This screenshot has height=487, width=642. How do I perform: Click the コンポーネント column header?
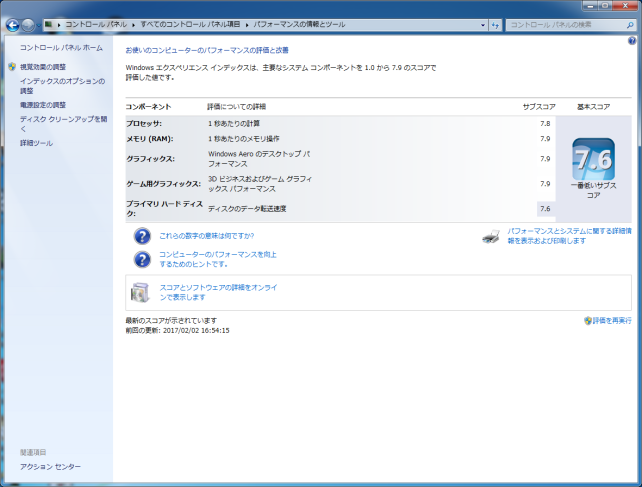pyautogui.click(x=148, y=107)
